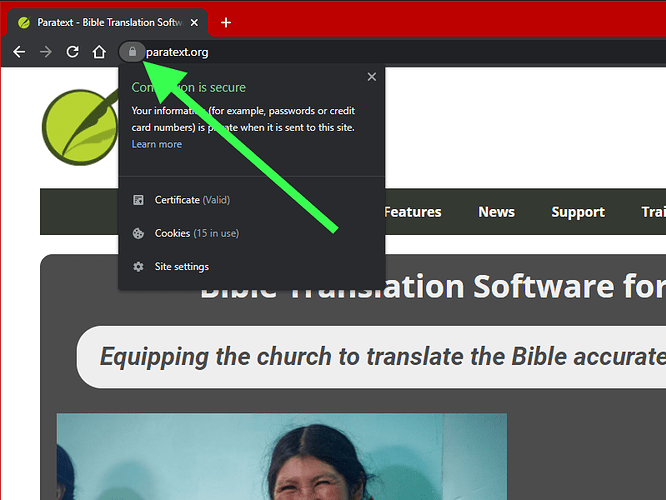Viewport: 666px width, 500px height.
Task: Click the certificate icon in popup
Action: click(x=138, y=200)
